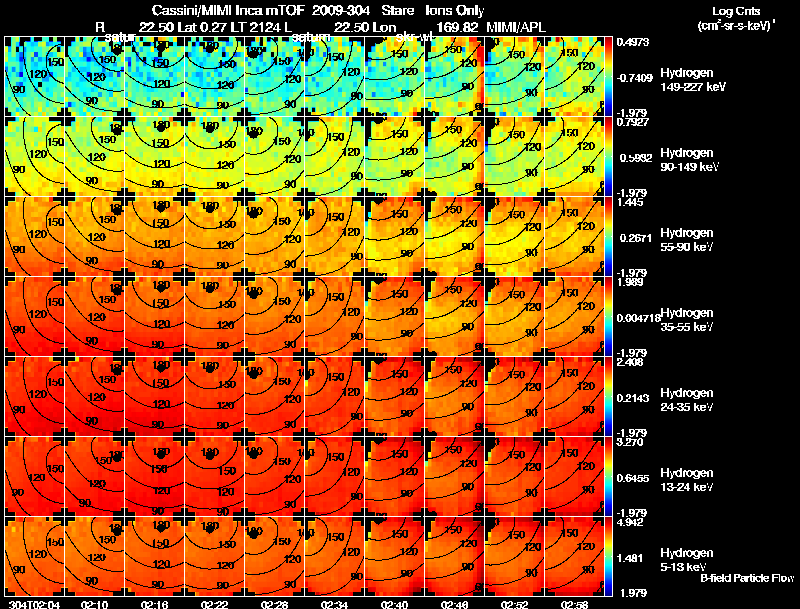The height and width of the screenshot is (609, 800).
Task: Click the 4.942 color scale maximum
Action: tap(630, 522)
